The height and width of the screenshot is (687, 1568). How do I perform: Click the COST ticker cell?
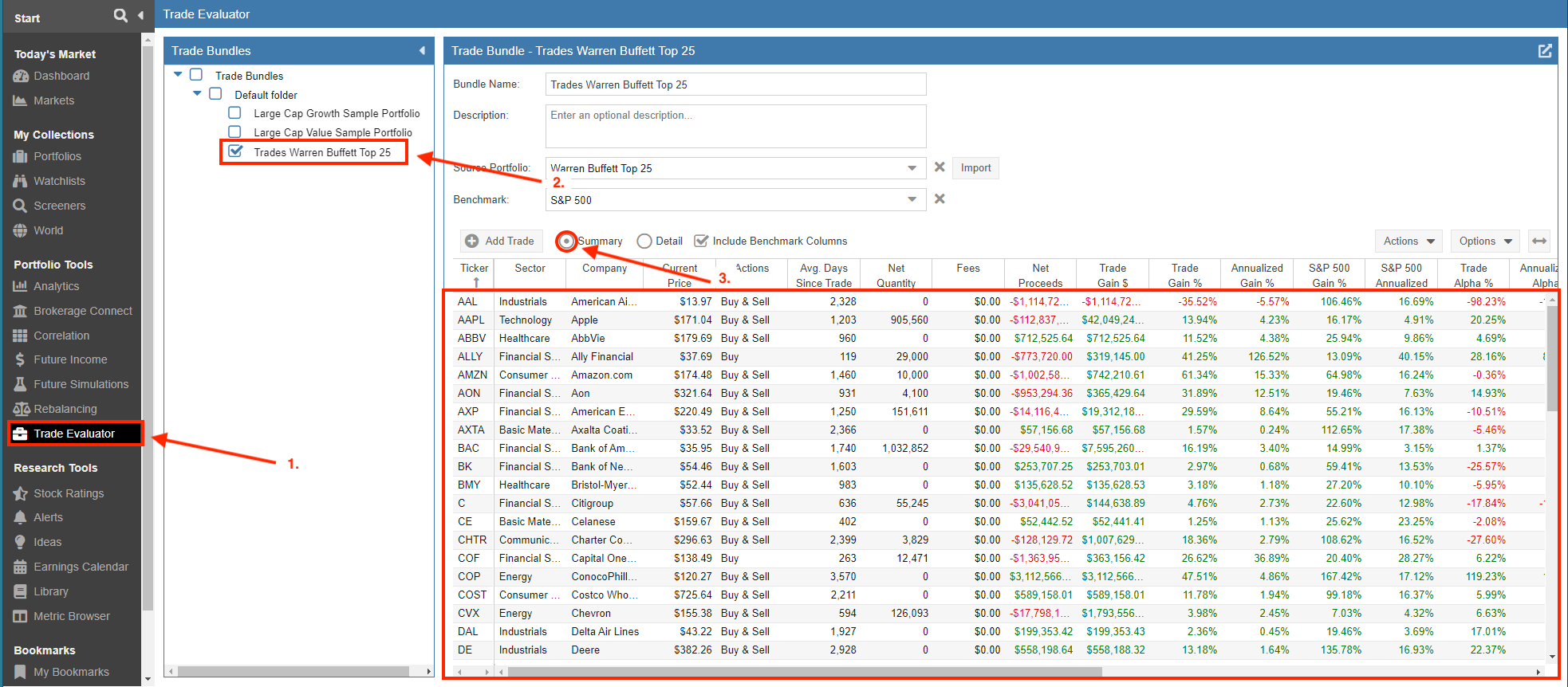point(472,595)
